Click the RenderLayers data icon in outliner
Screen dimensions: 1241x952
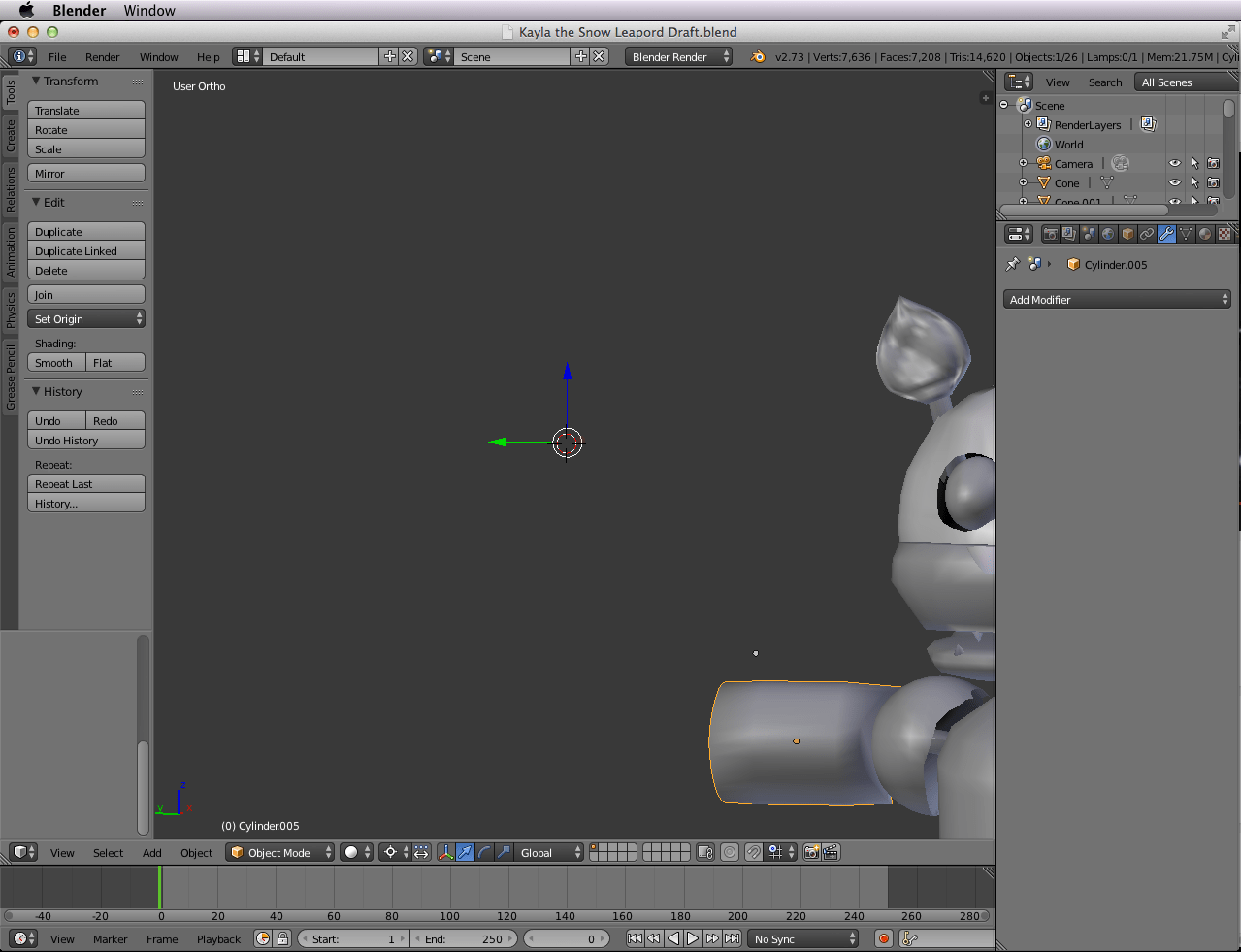click(x=1148, y=124)
